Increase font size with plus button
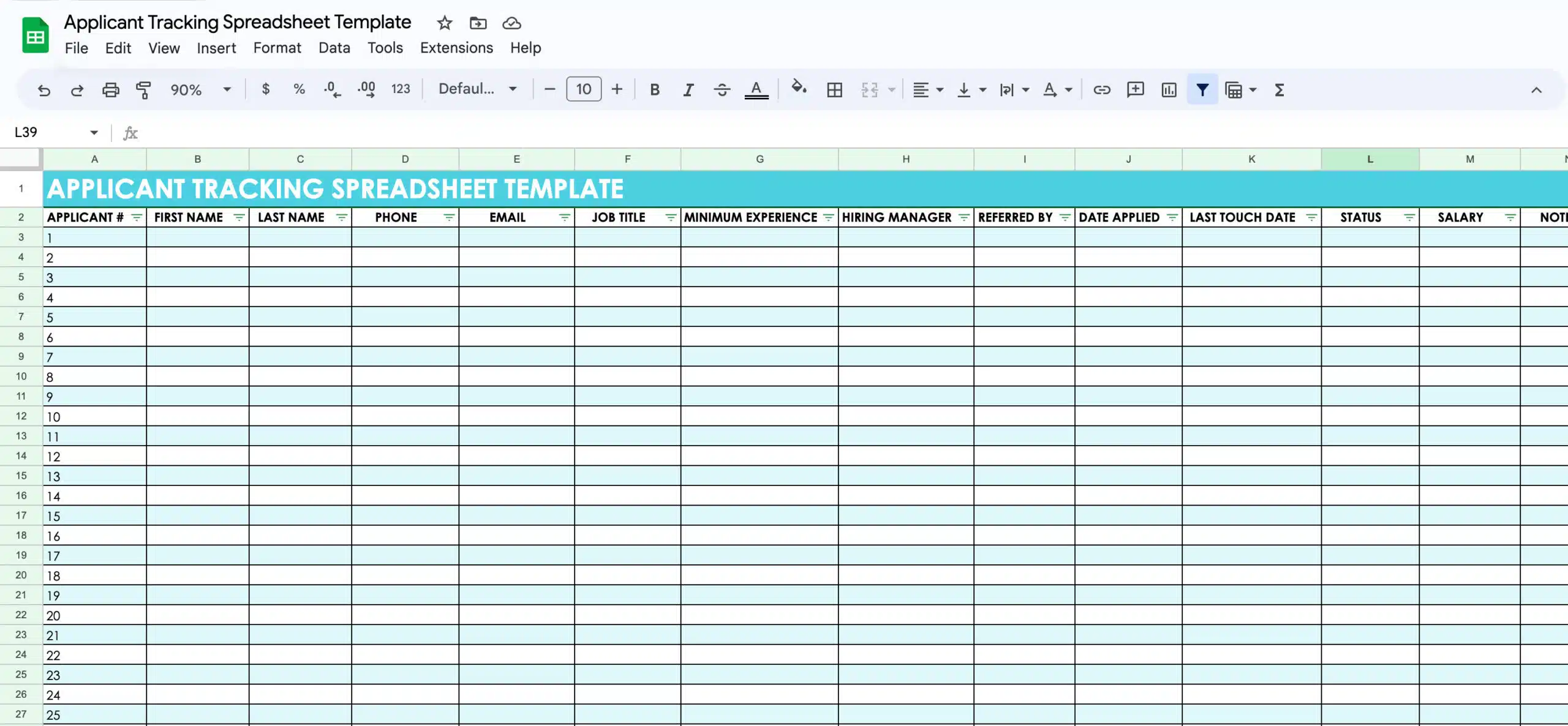1568x726 pixels. (617, 89)
